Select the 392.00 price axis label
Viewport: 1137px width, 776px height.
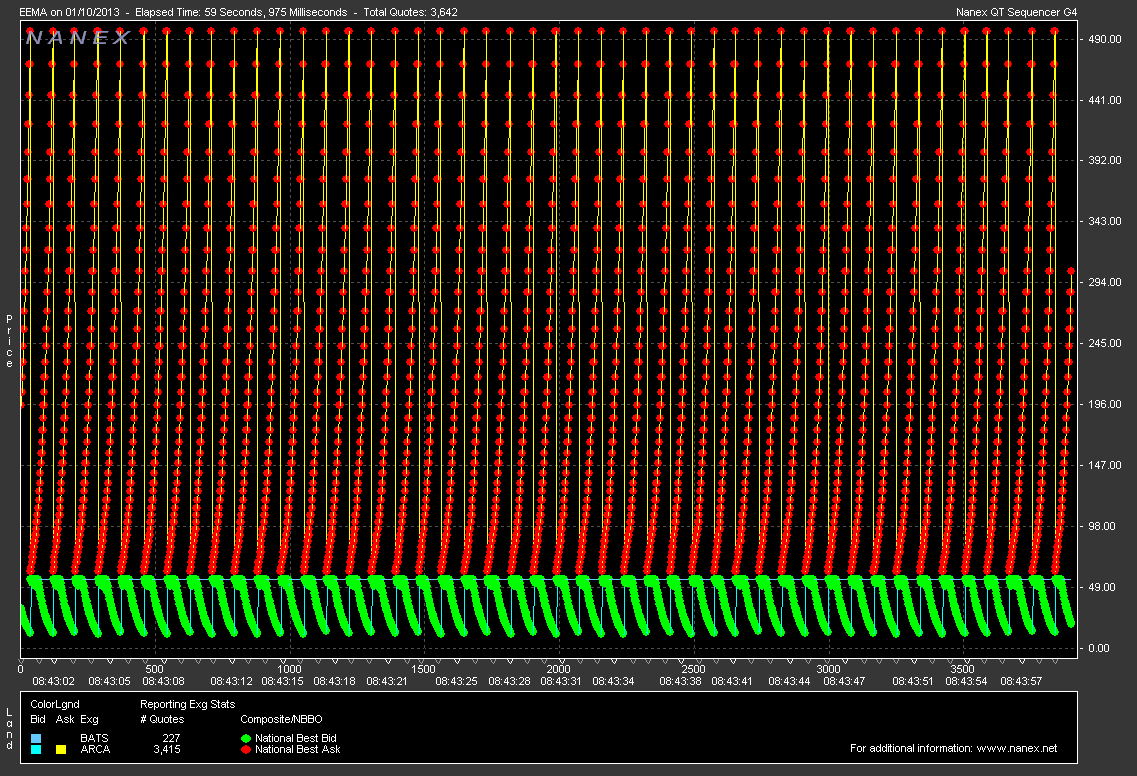pos(1104,160)
